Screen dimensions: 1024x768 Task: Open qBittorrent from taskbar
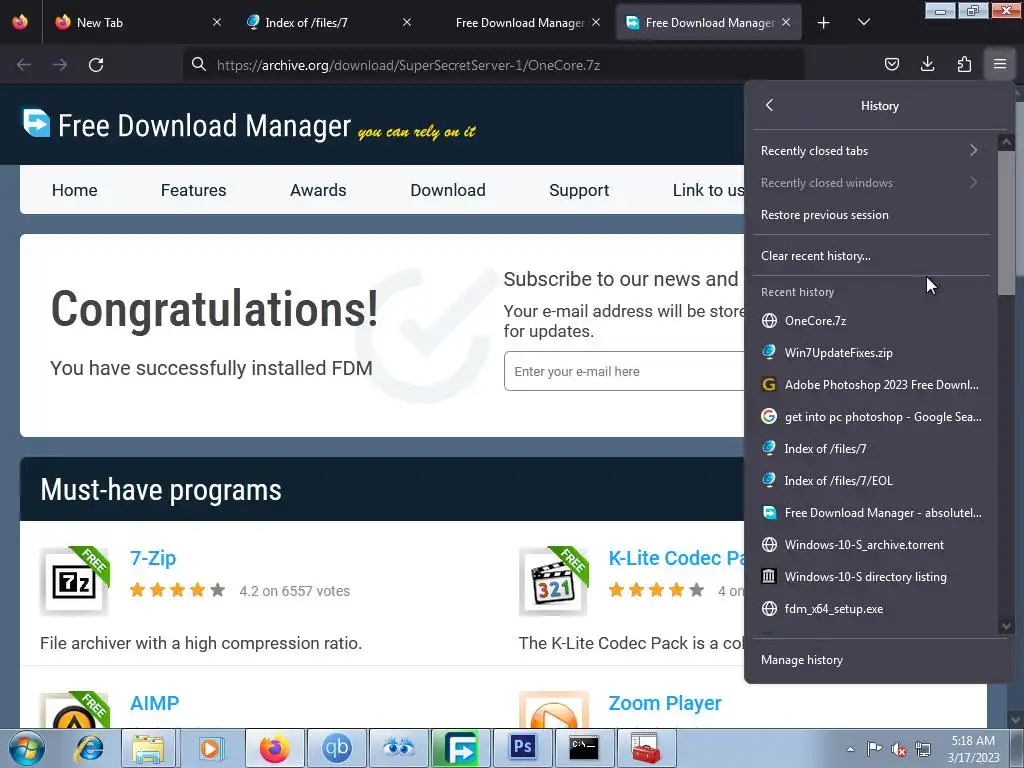(336, 748)
